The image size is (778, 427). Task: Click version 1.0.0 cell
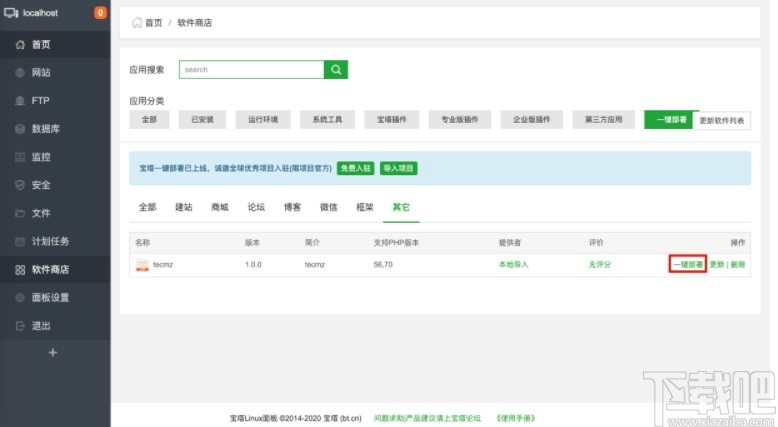[253, 265]
